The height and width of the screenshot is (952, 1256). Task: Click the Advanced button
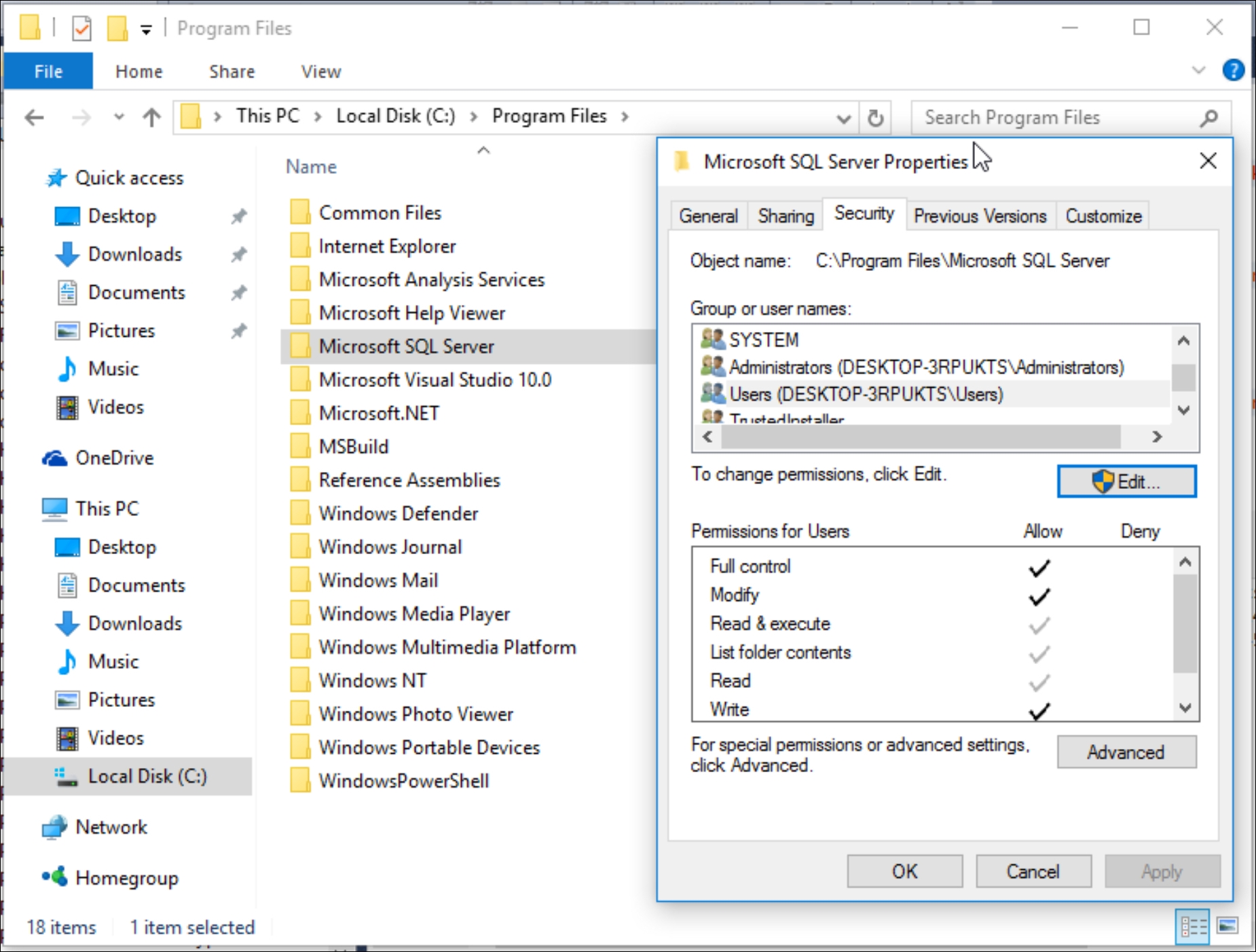(1126, 752)
